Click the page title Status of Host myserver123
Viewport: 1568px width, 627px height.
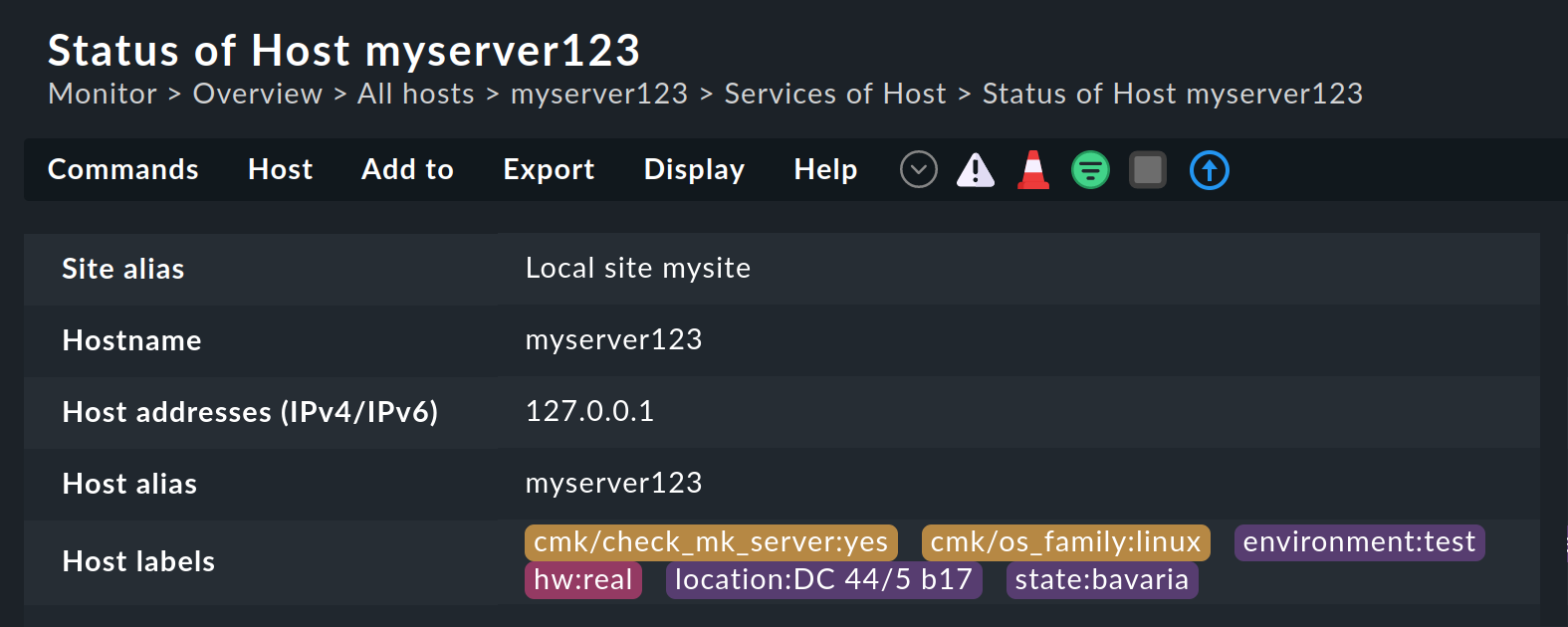point(344,51)
